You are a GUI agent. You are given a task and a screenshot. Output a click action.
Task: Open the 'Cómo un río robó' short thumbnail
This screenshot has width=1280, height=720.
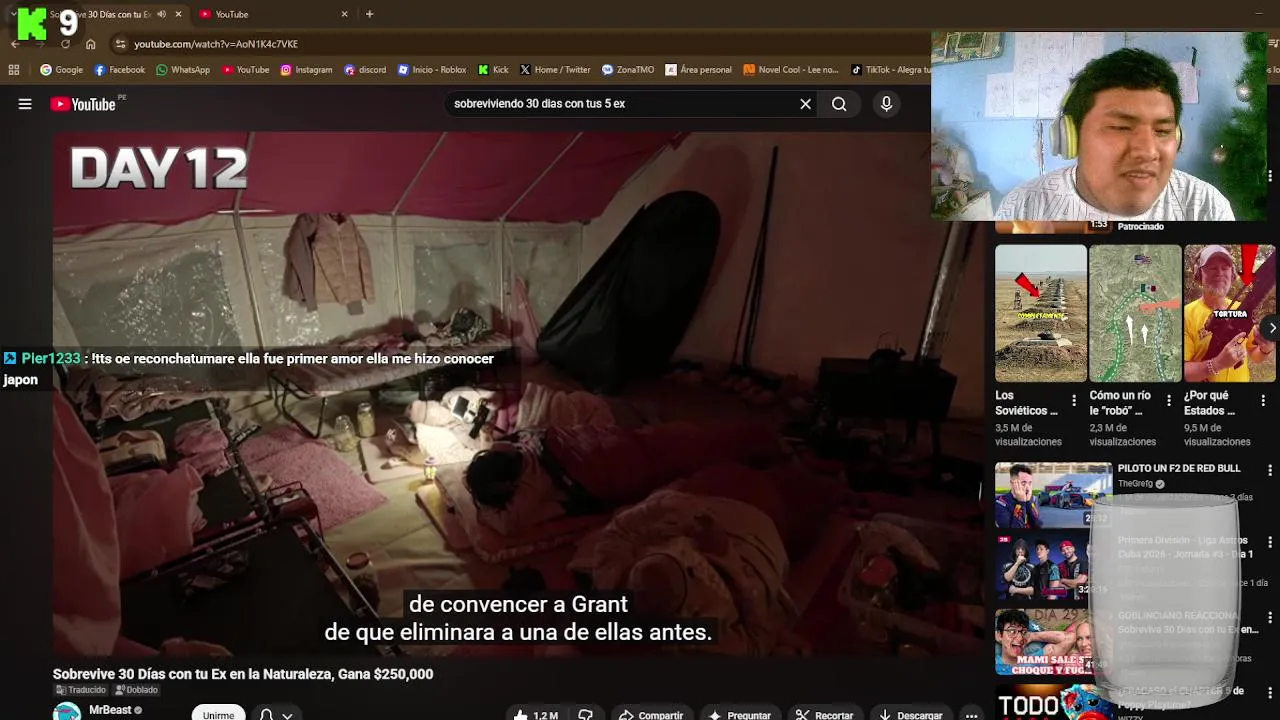1135,313
